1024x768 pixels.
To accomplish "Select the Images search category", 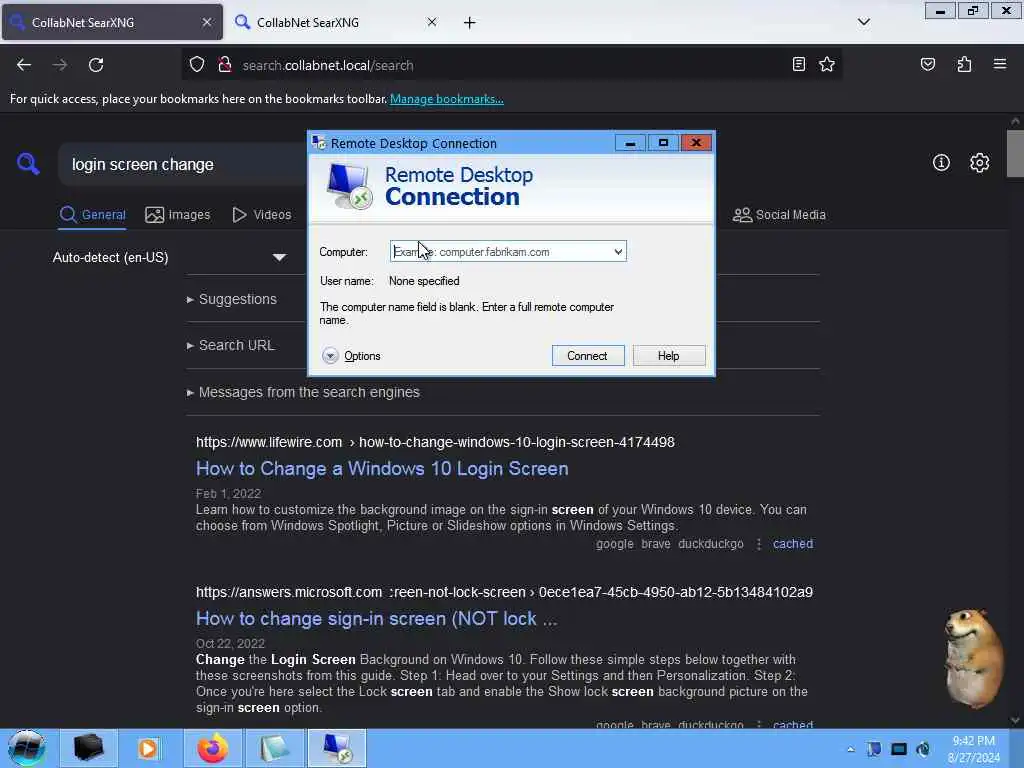I will pyautogui.click(x=178, y=215).
